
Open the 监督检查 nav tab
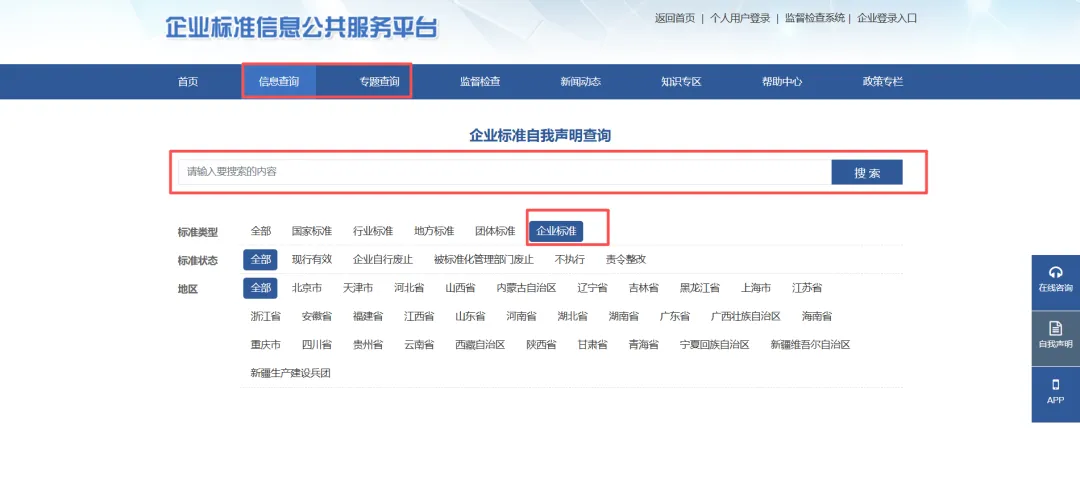click(480, 81)
